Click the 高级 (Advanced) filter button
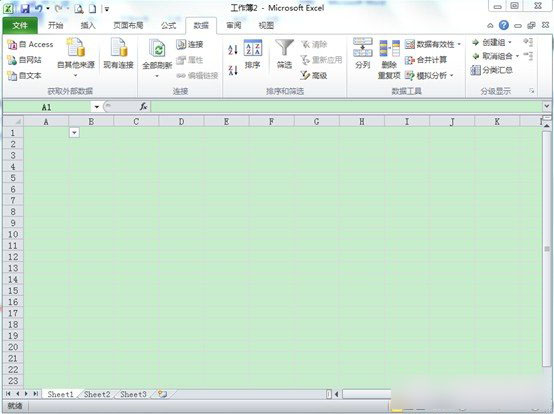Screen dimensions: 554x414 pos(314,75)
